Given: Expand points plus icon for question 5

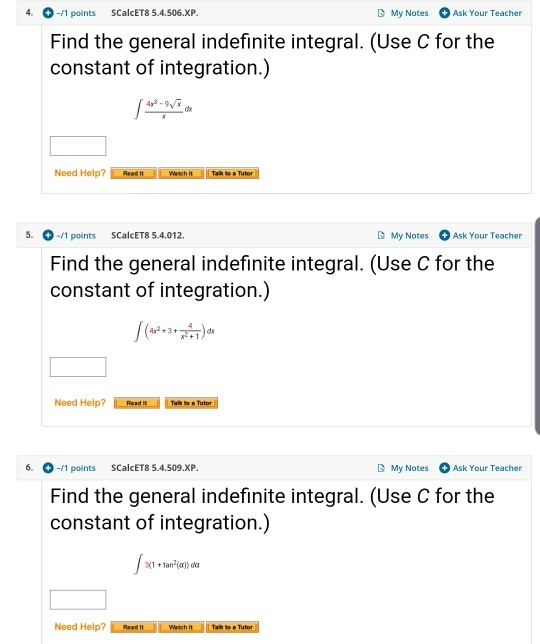Looking at the screenshot, I should point(48,235).
